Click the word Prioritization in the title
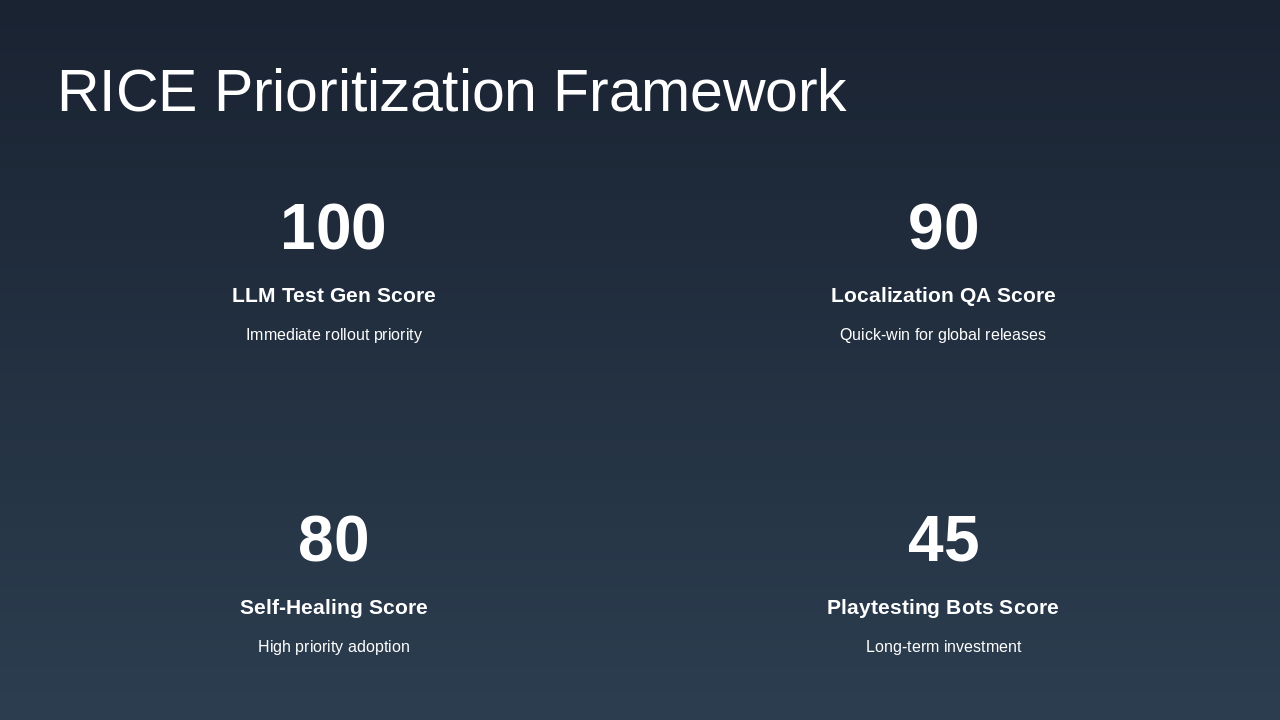1280x720 pixels. [x=375, y=91]
